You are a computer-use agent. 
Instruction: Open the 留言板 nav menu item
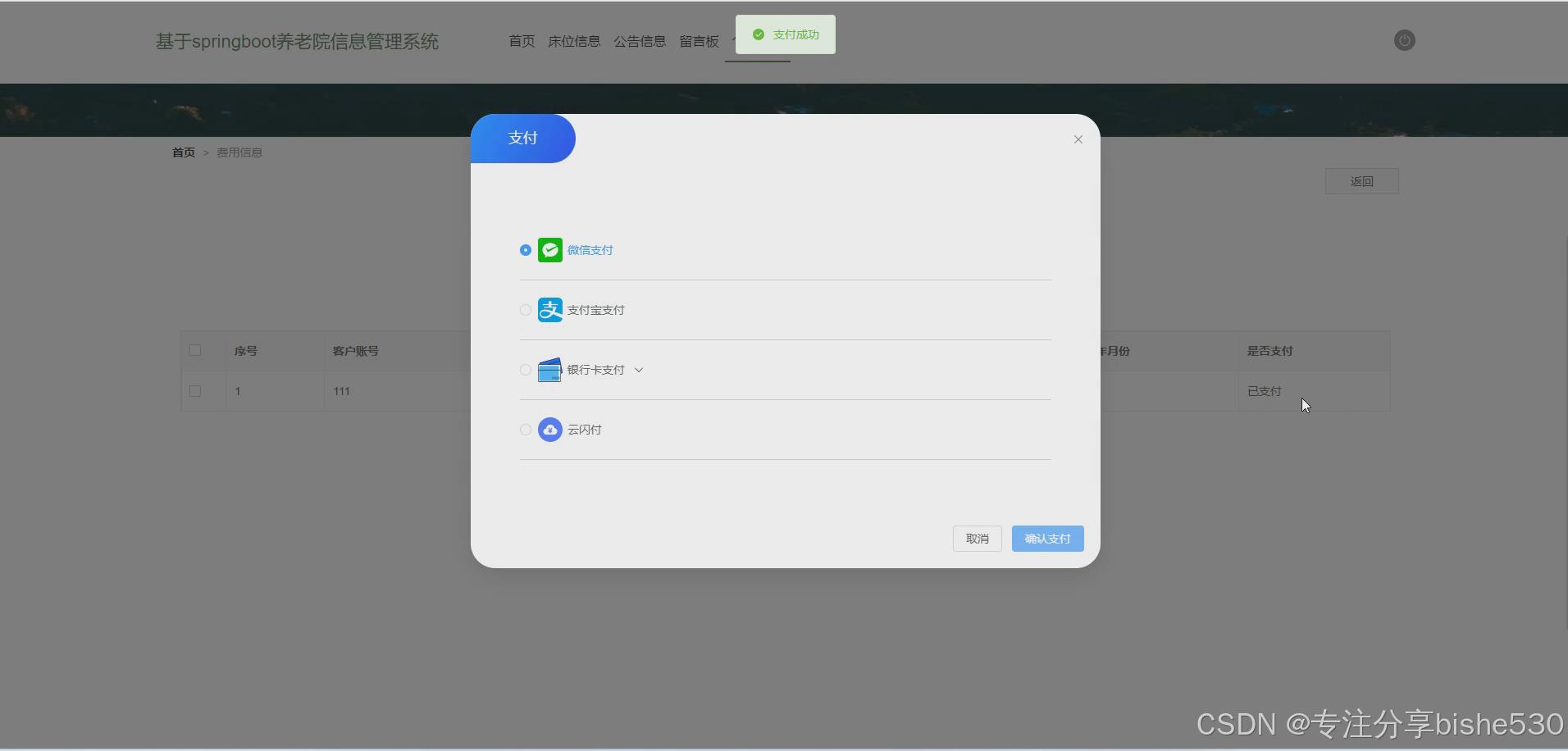coord(699,41)
